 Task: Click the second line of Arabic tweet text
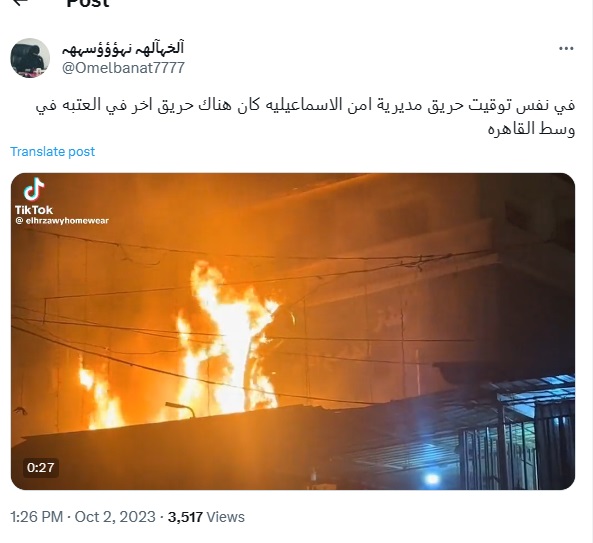pos(531,129)
